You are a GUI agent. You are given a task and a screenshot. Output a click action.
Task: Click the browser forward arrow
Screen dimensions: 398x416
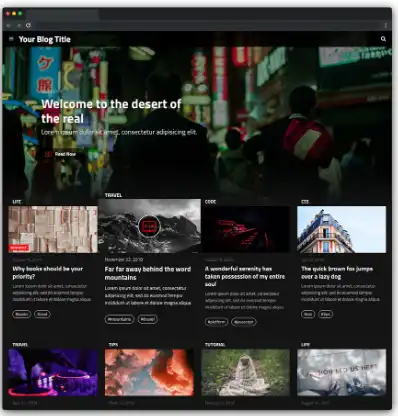tap(19, 25)
